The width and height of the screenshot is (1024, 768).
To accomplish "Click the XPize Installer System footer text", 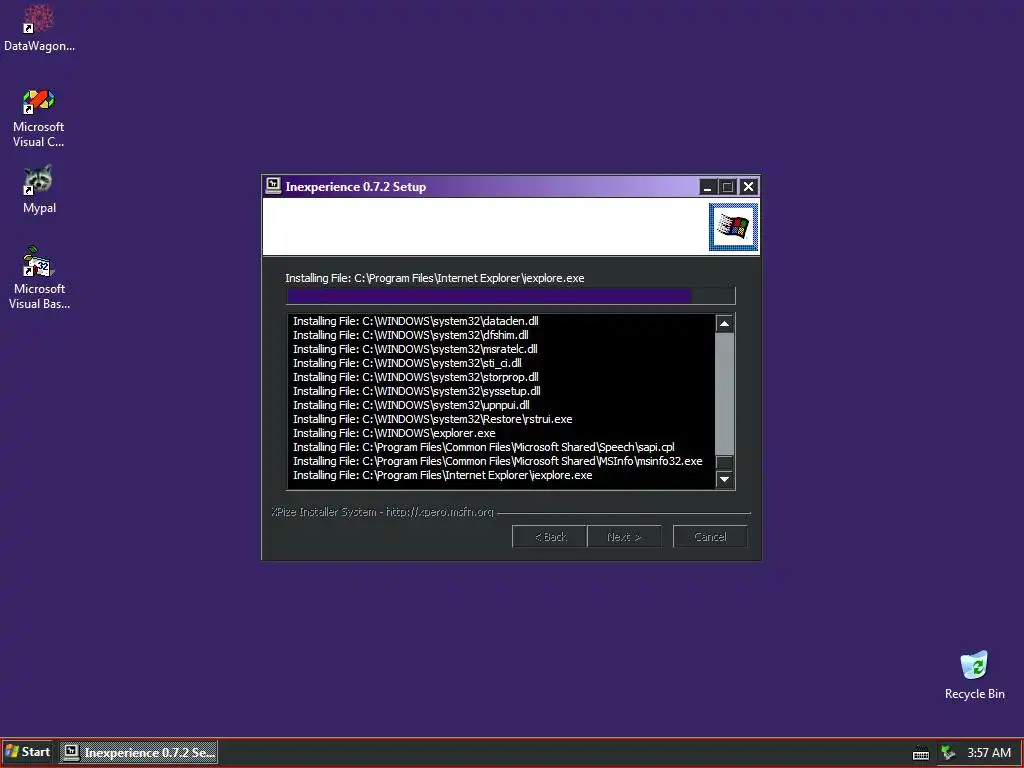I will point(382,512).
